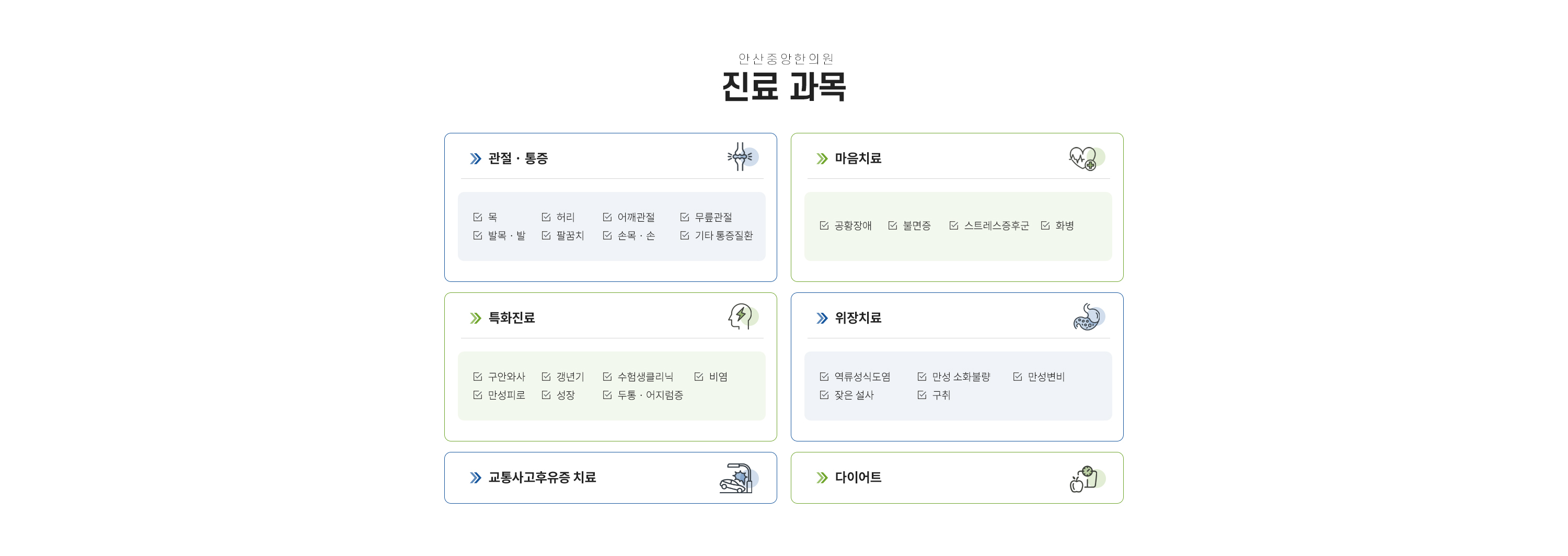The image size is (1568, 556).
Task: Click the green double chevron beside 마음치료
Action: point(822,159)
